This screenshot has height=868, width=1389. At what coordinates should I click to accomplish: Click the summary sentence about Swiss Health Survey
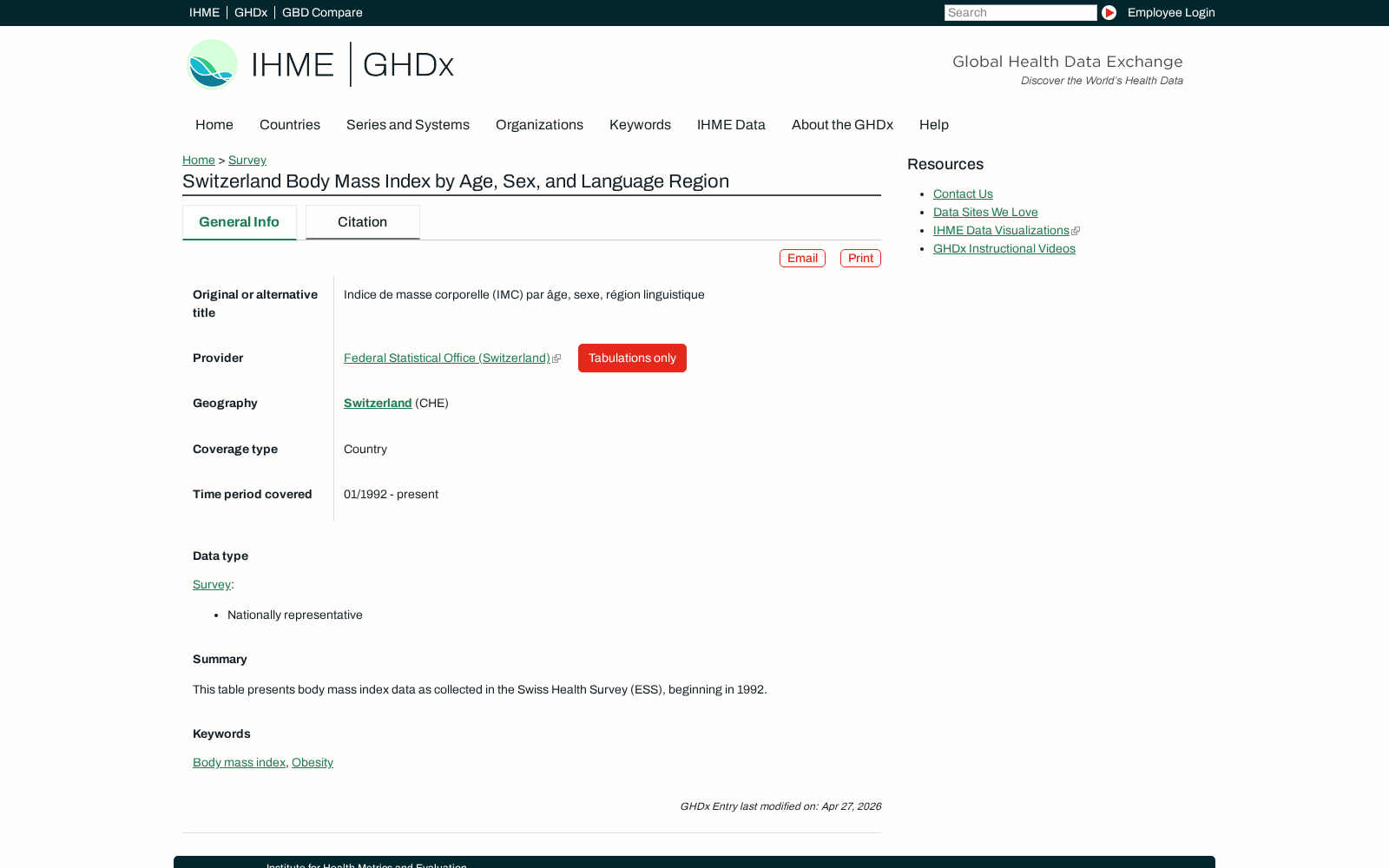pyautogui.click(x=480, y=689)
